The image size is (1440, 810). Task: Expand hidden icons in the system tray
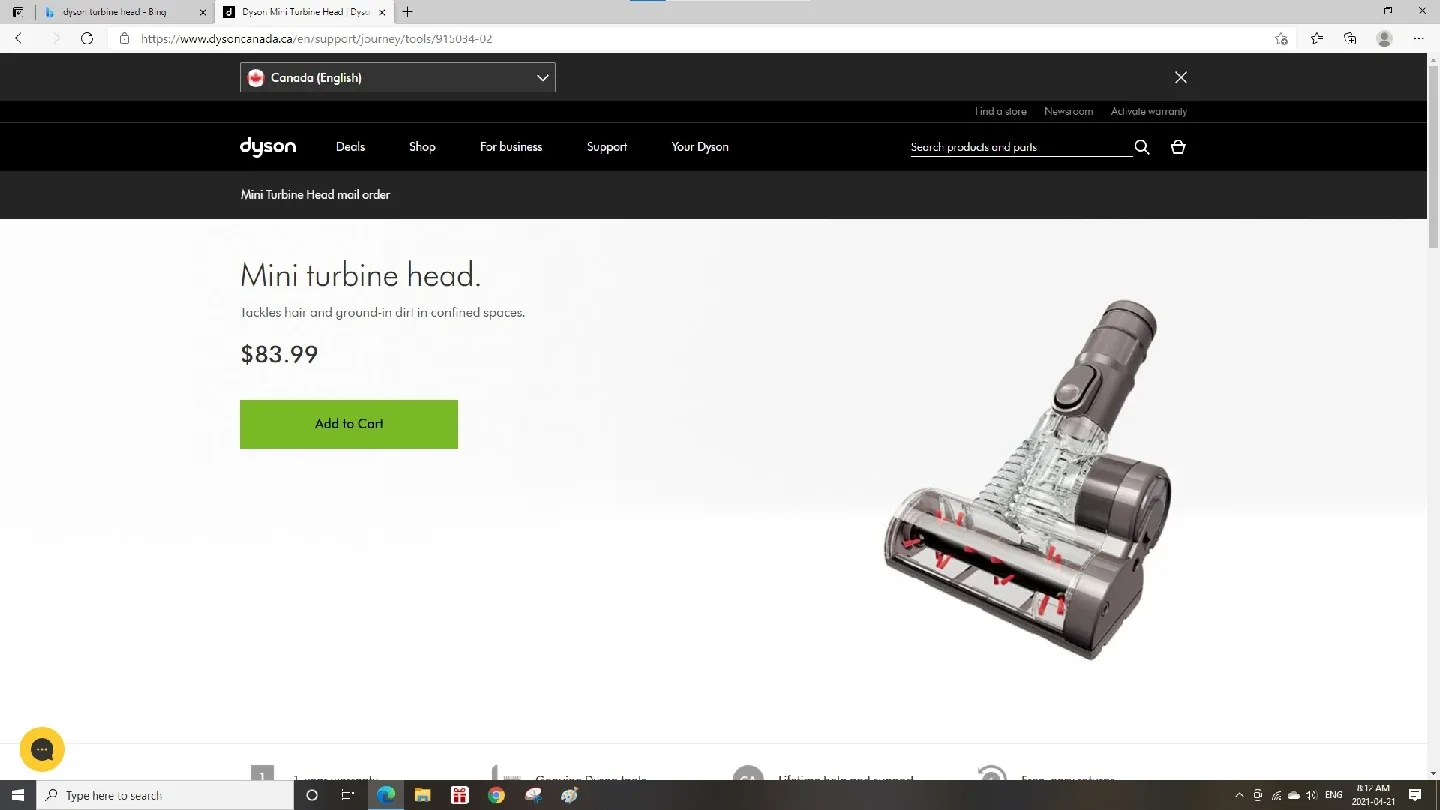pos(1239,795)
